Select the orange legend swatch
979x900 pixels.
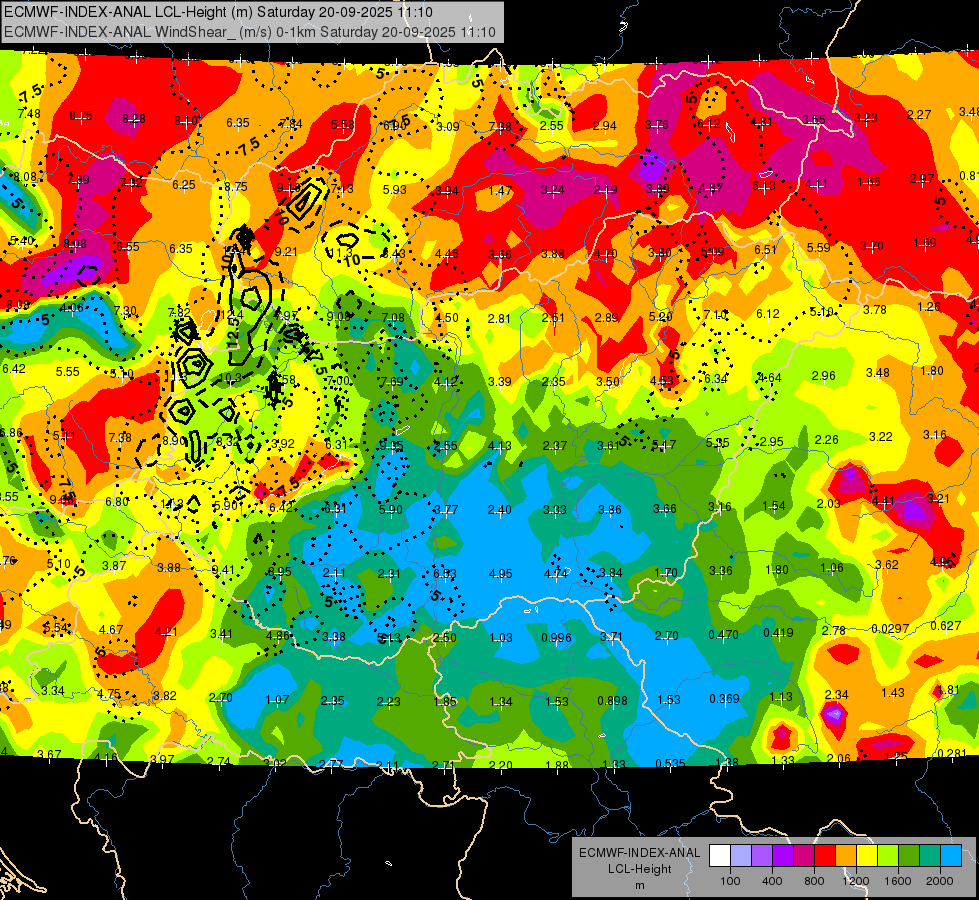[x=846, y=855]
